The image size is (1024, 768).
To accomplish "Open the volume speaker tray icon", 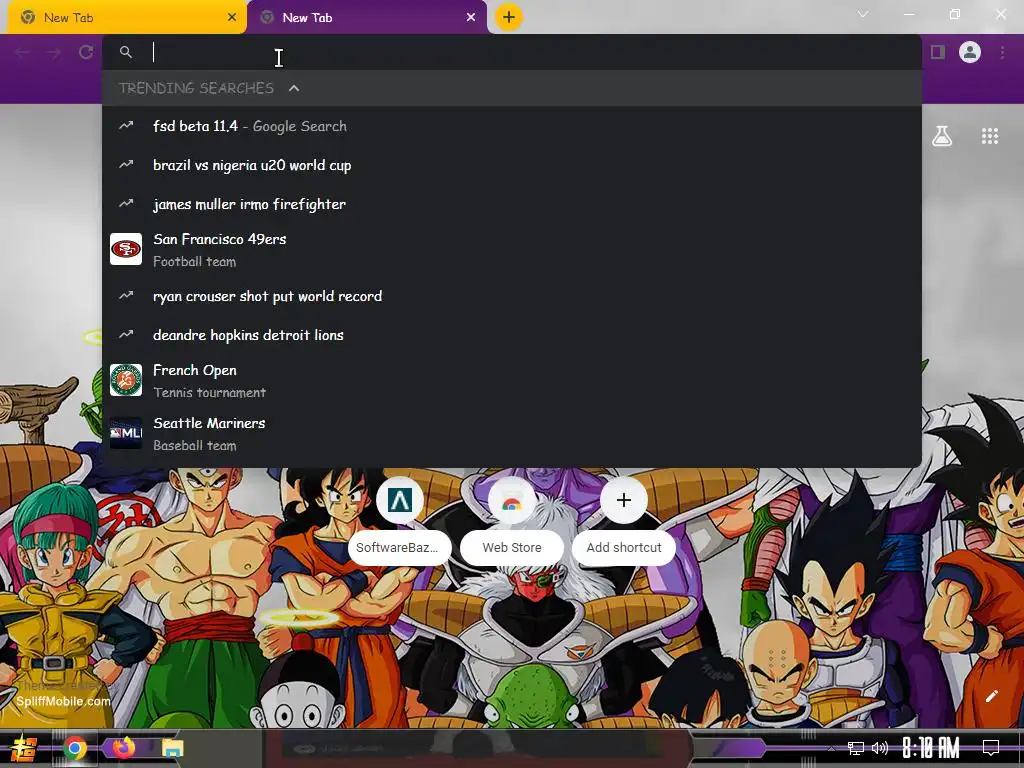I will 880,748.
